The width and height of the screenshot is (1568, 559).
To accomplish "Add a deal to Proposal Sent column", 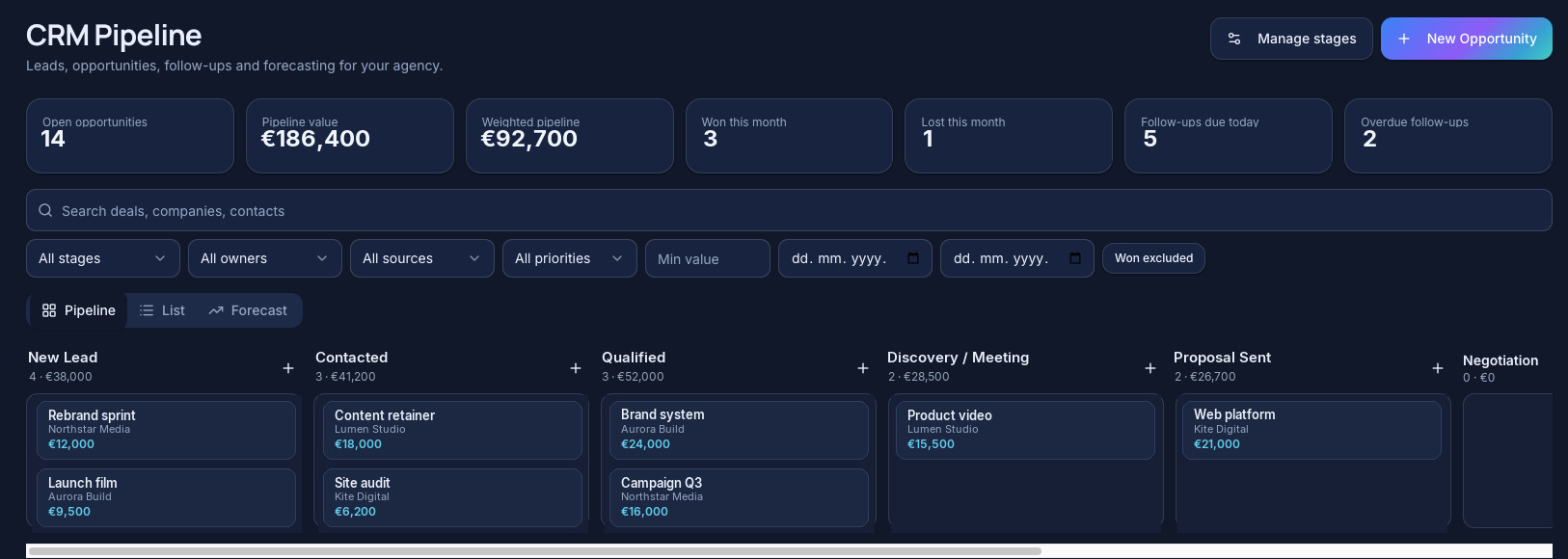I will point(1438,368).
